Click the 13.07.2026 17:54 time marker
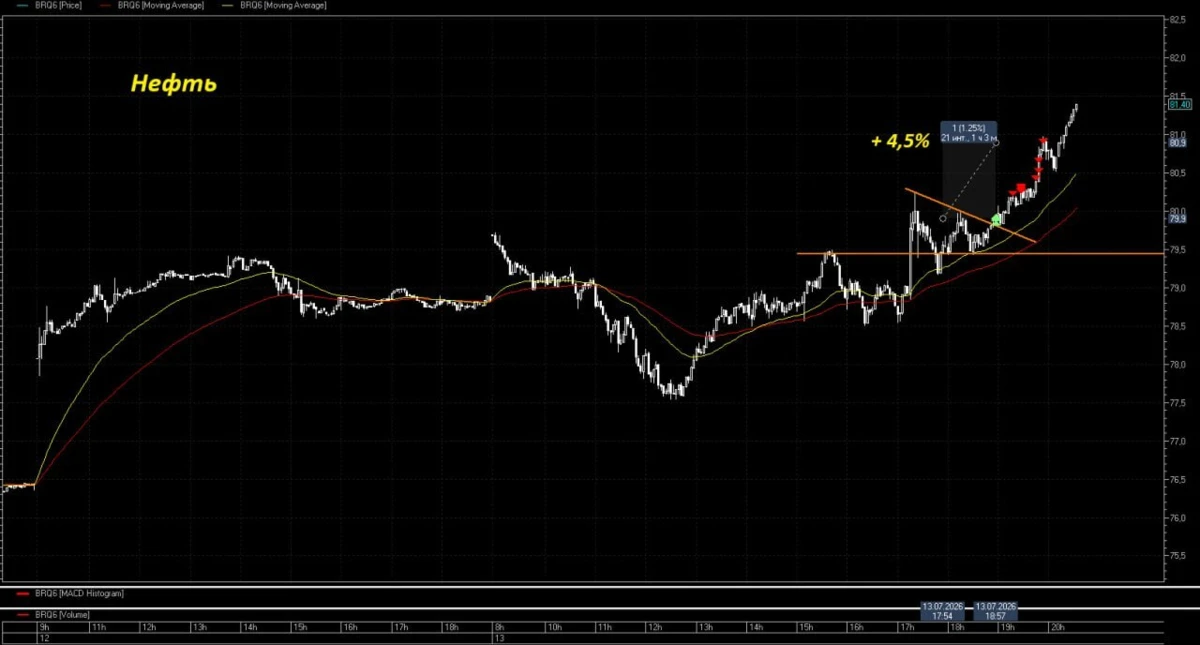Image resolution: width=1200 pixels, height=645 pixels. (x=942, y=611)
